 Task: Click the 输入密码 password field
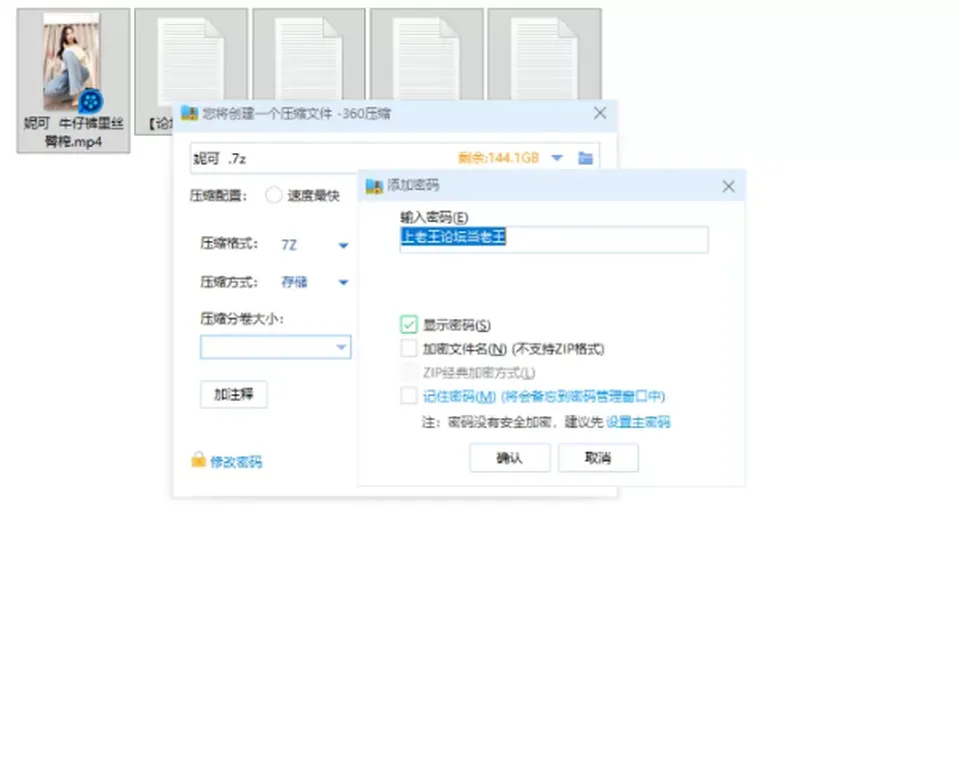pos(554,239)
